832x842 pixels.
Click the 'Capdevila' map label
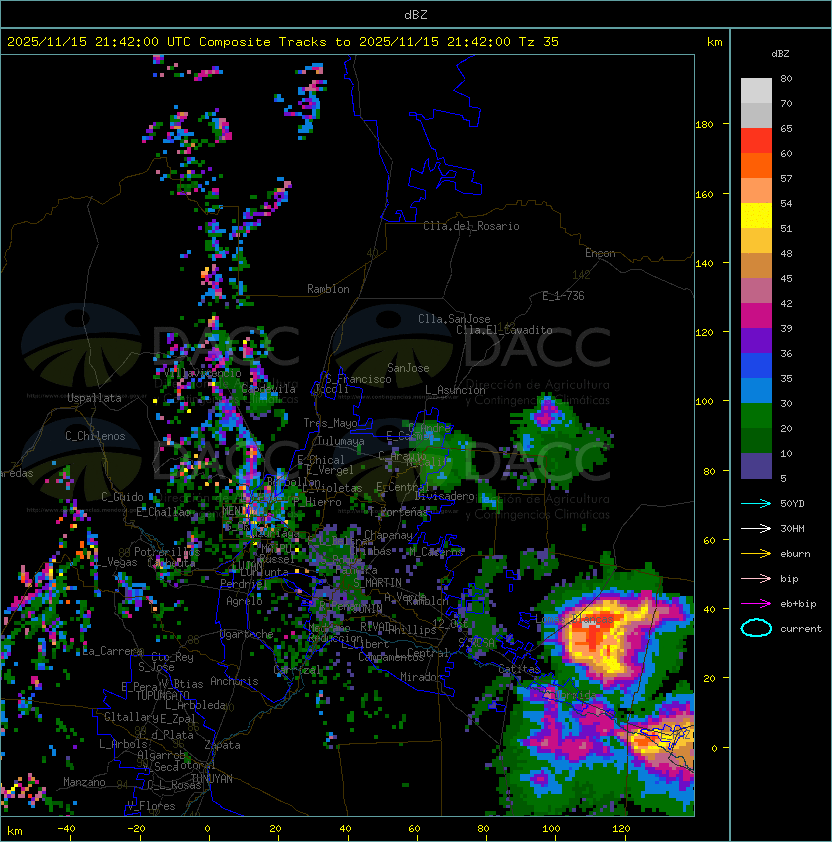269,389
